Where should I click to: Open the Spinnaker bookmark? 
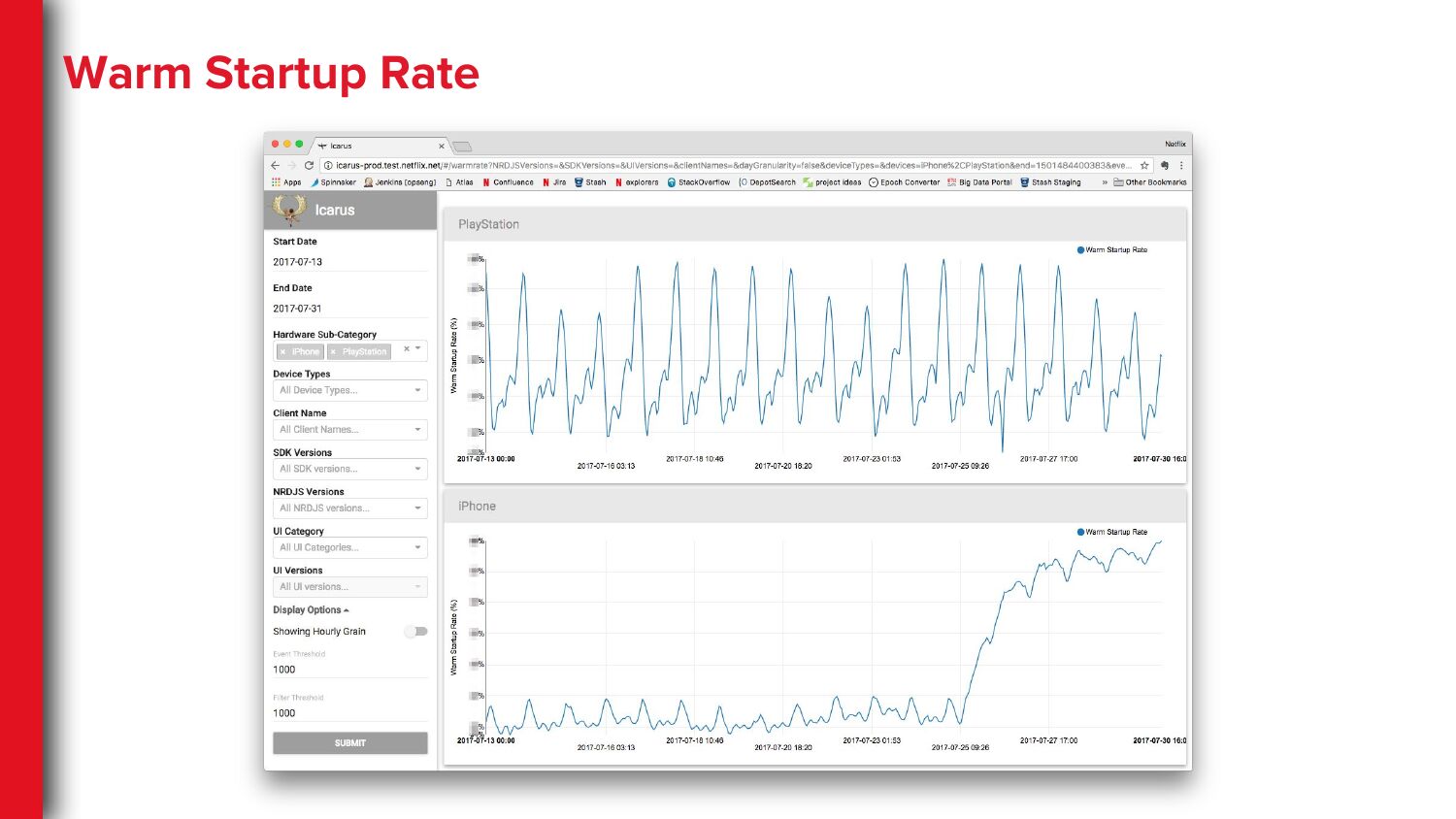click(x=333, y=182)
